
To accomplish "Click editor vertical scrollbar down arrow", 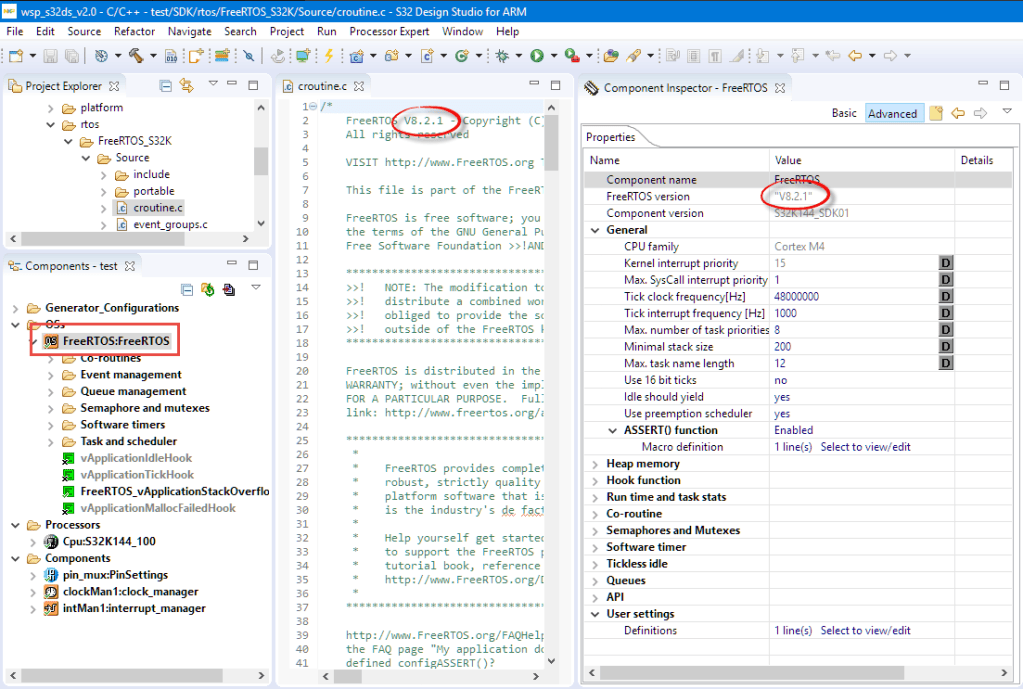I will click(x=551, y=661).
